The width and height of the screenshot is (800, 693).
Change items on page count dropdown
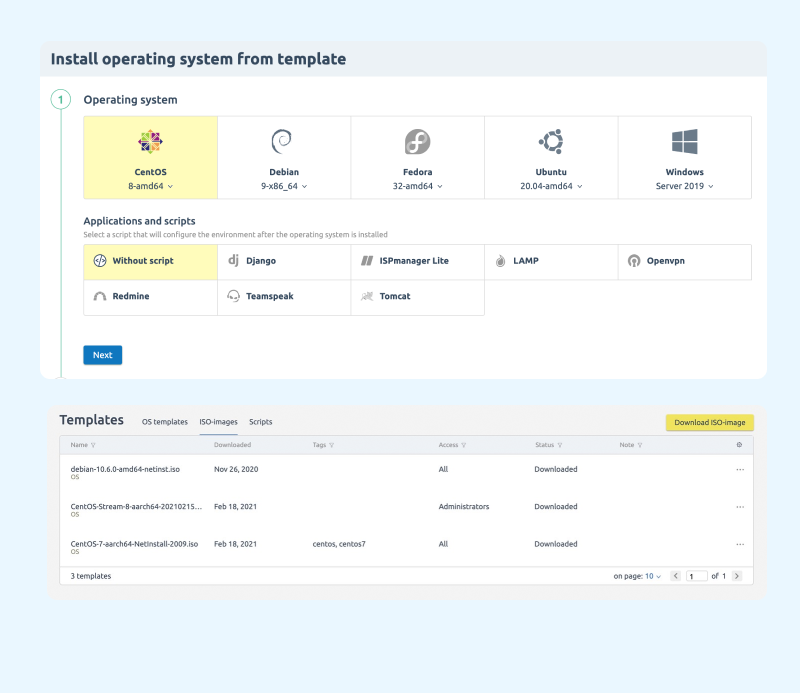[x=653, y=576]
